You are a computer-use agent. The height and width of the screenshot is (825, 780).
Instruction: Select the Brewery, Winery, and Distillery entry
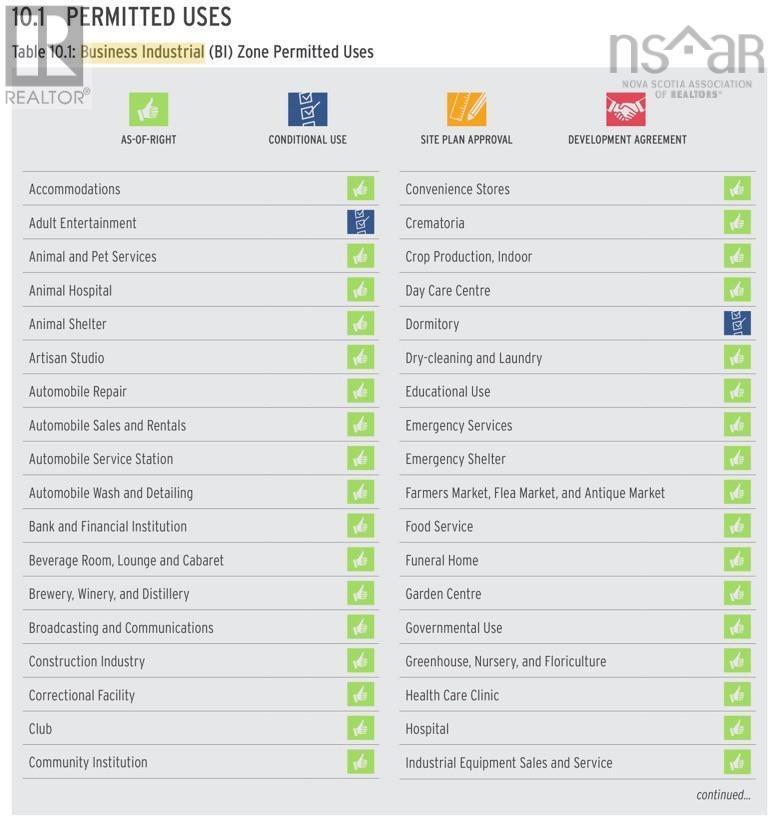[109, 594]
